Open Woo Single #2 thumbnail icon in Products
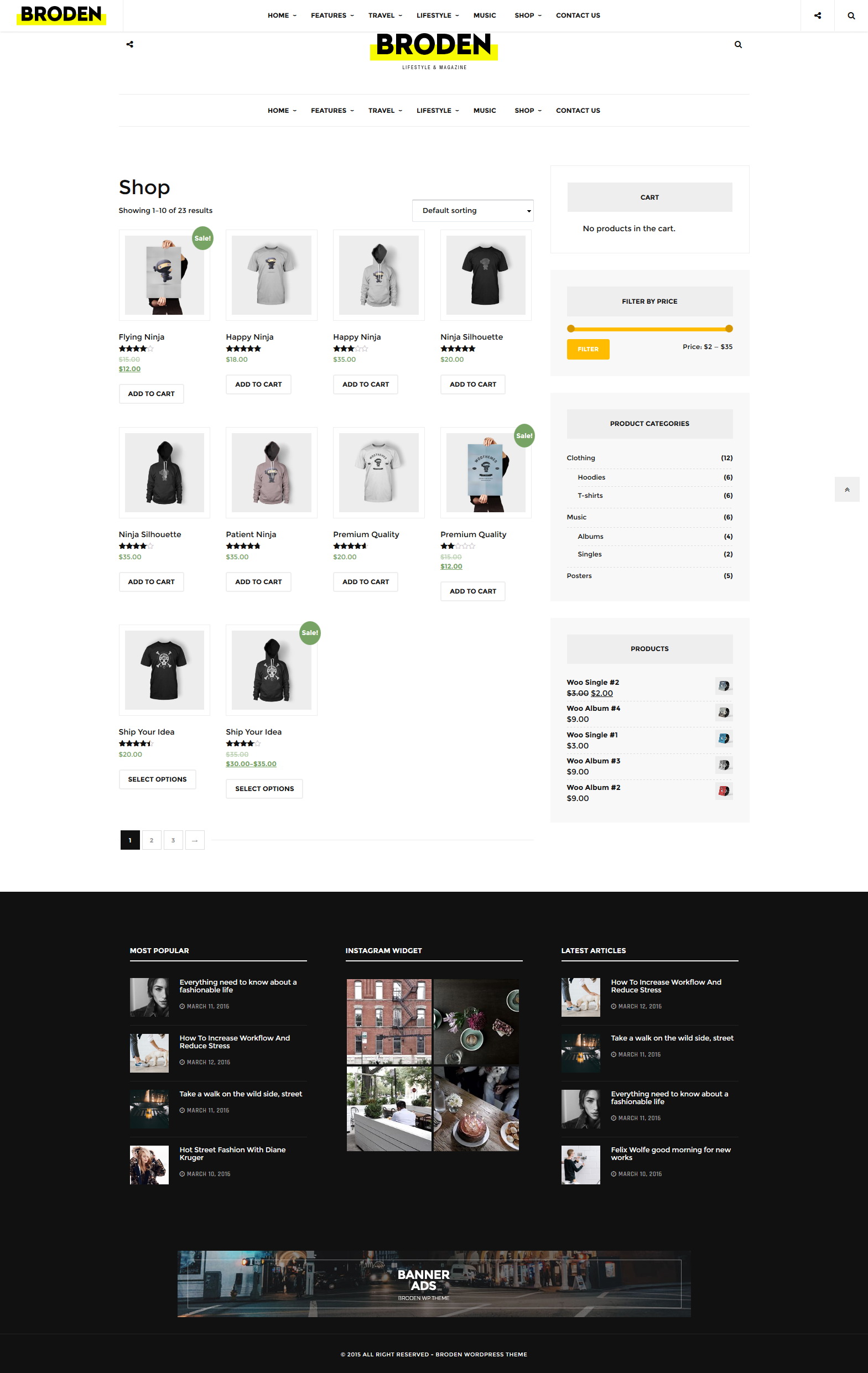Screen dimensions: 868x1373 724,686
